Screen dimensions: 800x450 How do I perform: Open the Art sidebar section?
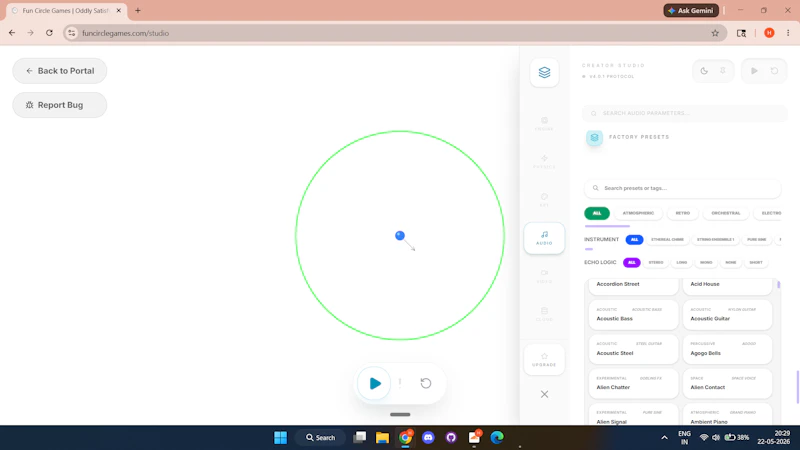point(544,200)
